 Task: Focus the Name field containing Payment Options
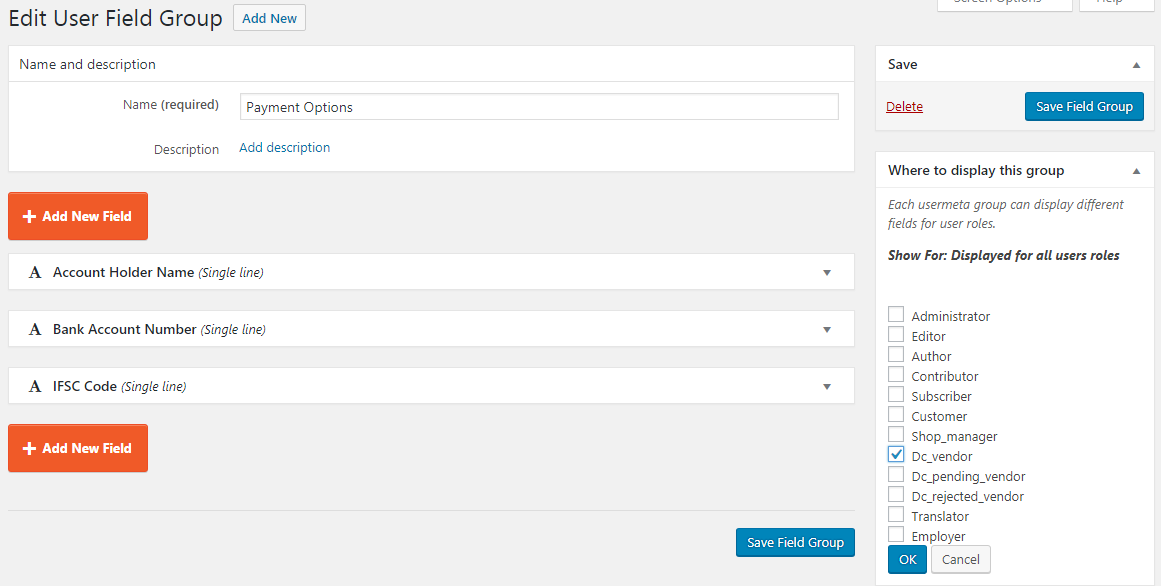[539, 107]
